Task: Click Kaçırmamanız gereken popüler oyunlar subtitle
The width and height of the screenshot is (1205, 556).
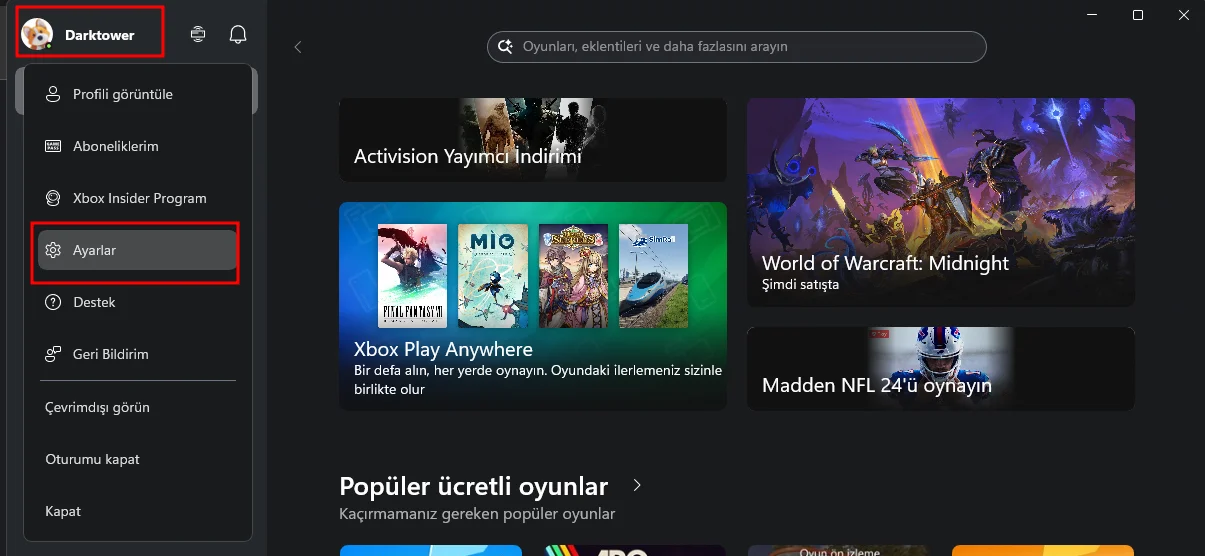Action: 477,514
